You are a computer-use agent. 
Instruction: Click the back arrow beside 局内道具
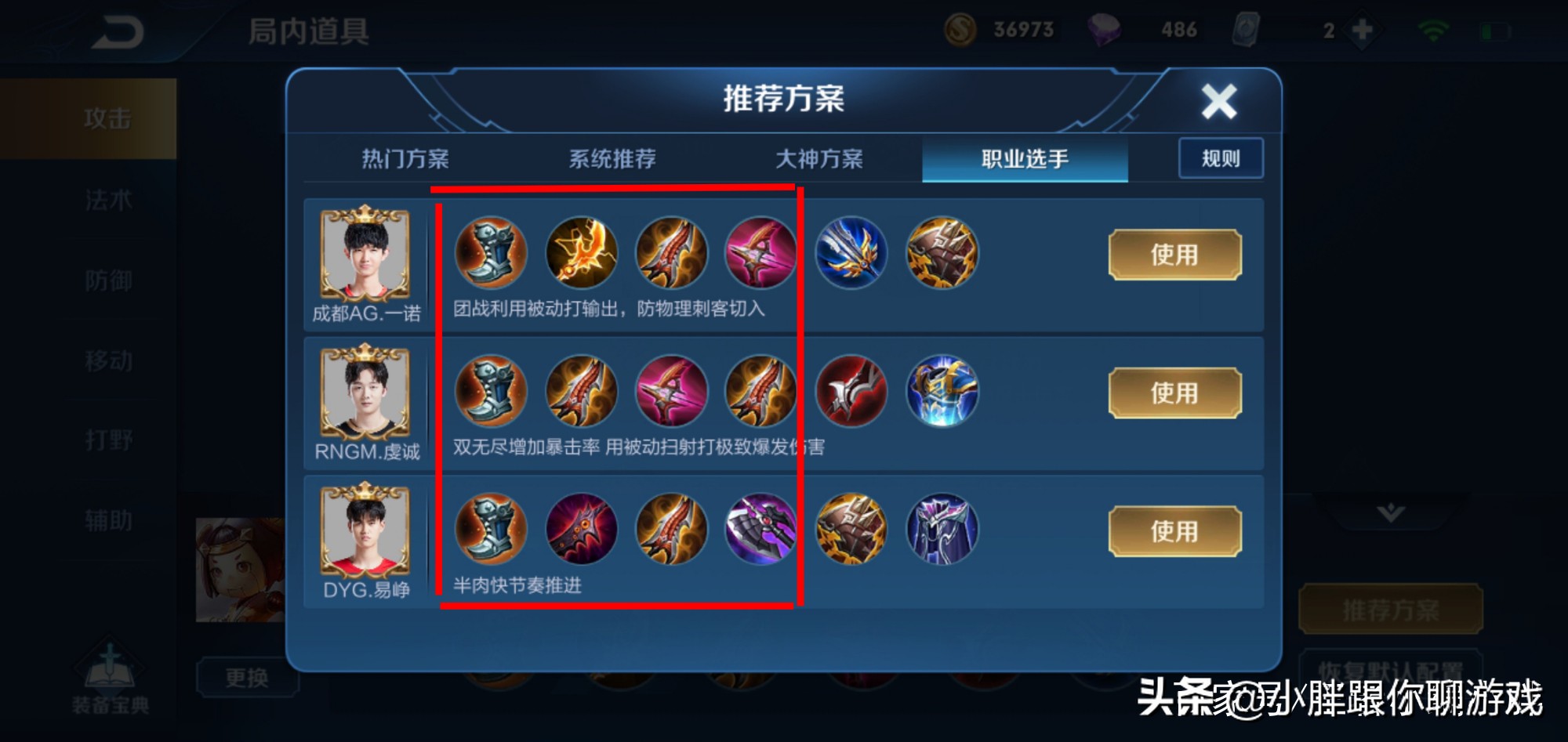pyautogui.click(x=118, y=33)
